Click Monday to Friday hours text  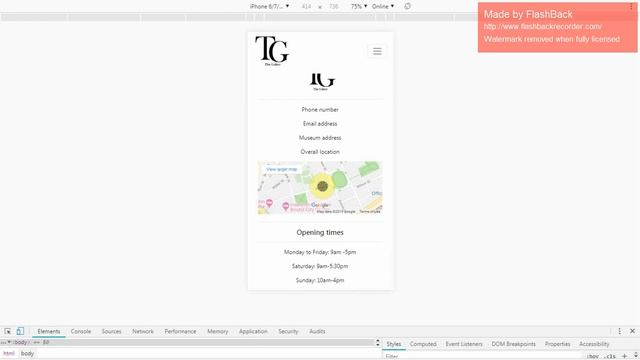pyautogui.click(x=320, y=252)
